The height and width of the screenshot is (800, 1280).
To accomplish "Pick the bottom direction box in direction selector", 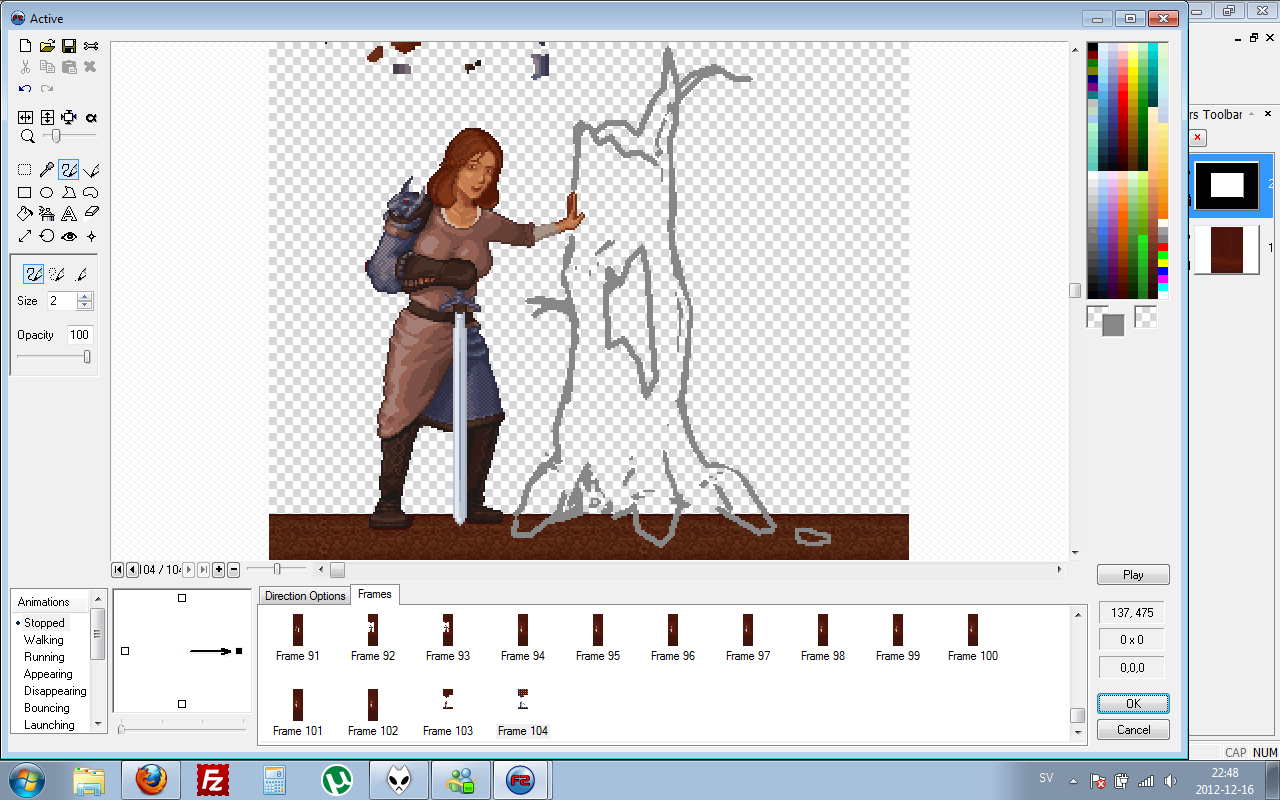I will [x=182, y=704].
